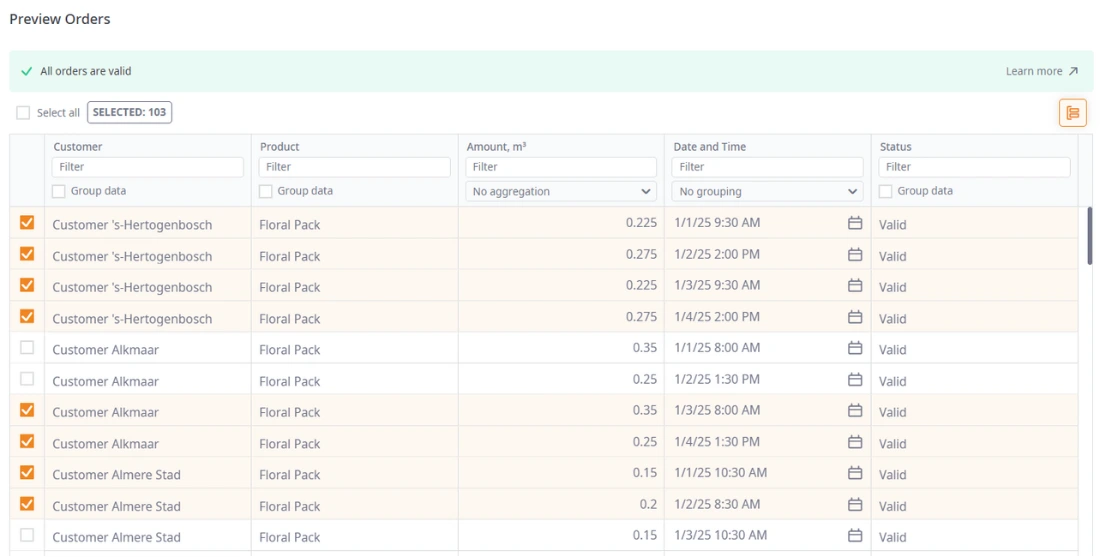Screen dimensions: 1100x560
Task: Click Customer Almere Stad in the 1/1/25 row
Action: pyautogui.click(x=116, y=474)
